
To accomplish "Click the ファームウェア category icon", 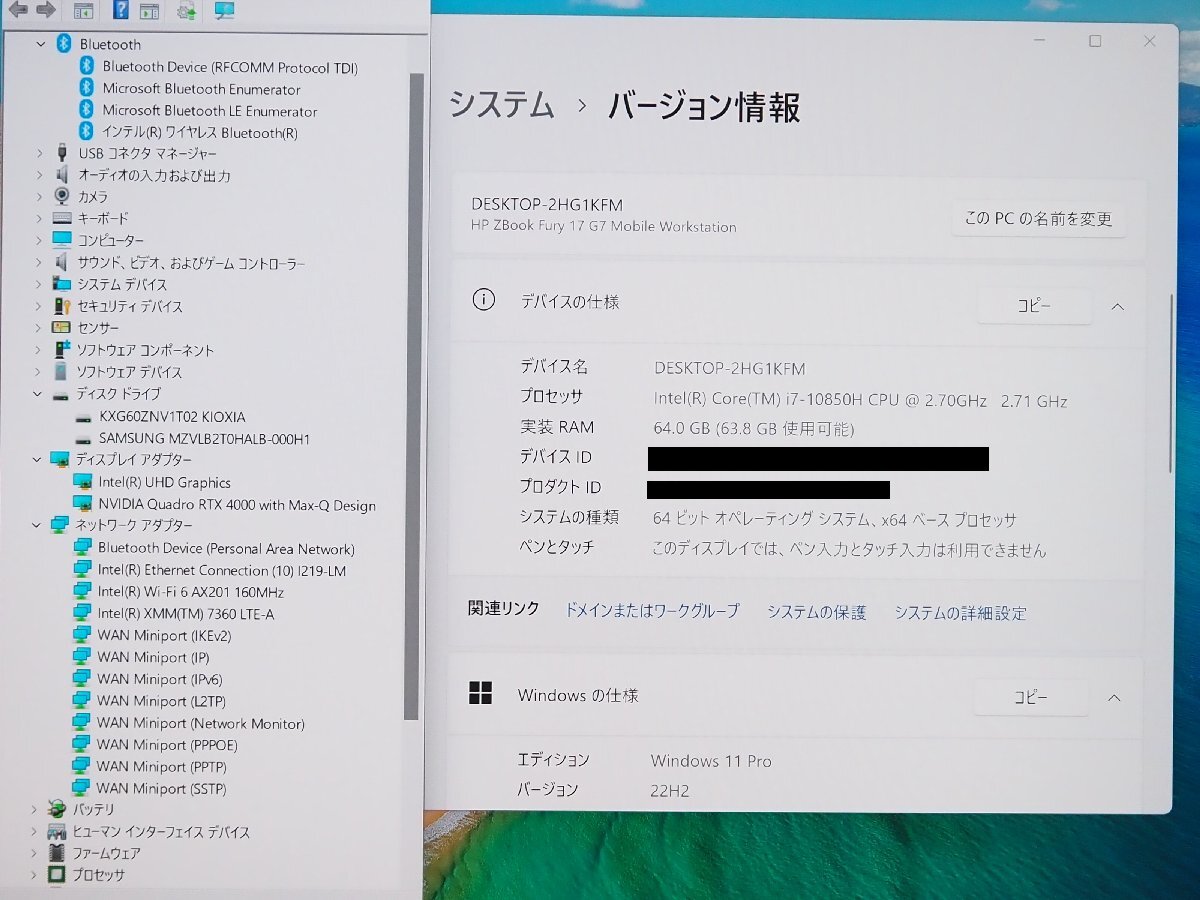I will pos(56,853).
